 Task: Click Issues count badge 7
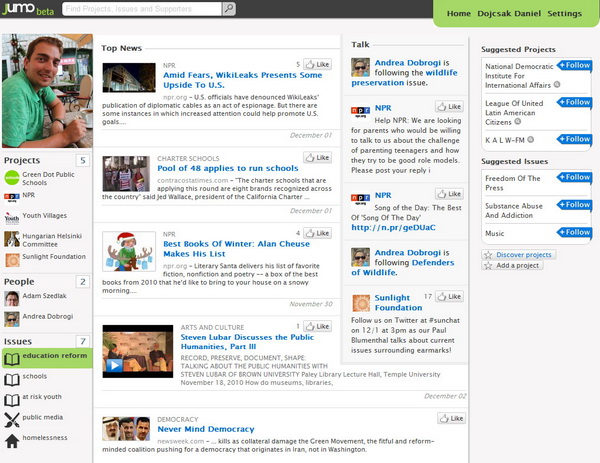tap(83, 341)
